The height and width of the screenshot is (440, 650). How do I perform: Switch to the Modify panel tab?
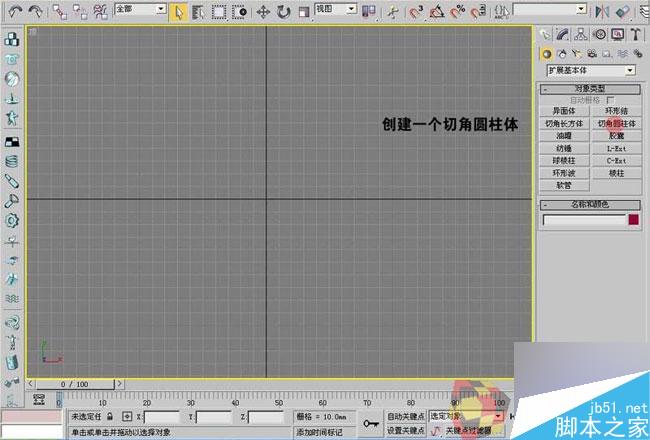(x=563, y=34)
